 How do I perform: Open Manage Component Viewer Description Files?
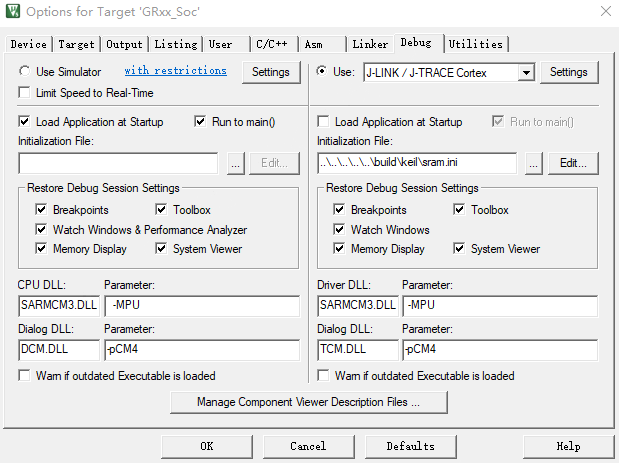tap(309, 402)
